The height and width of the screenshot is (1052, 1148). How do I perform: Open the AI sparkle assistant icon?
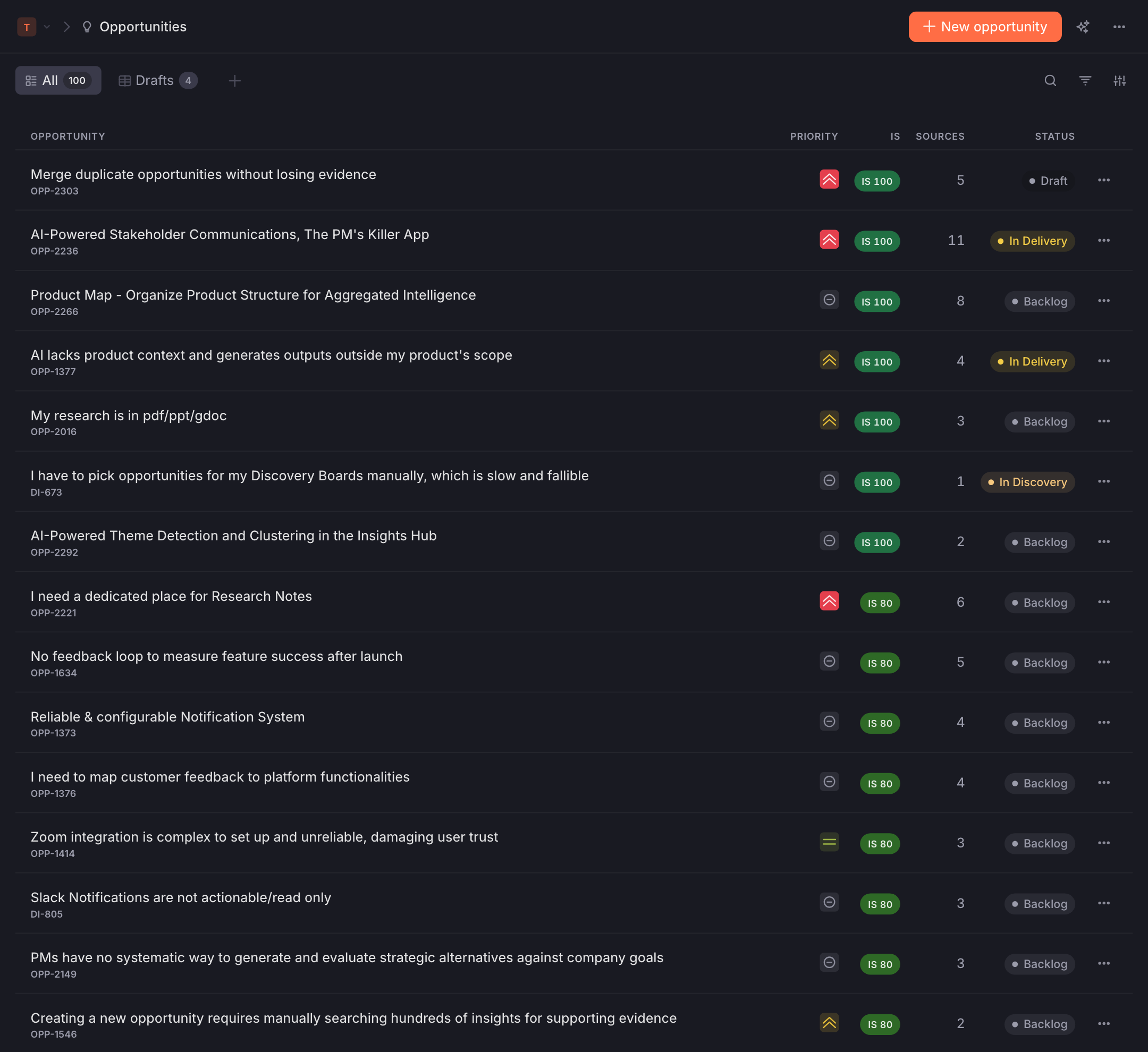pyautogui.click(x=1083, y=27)
